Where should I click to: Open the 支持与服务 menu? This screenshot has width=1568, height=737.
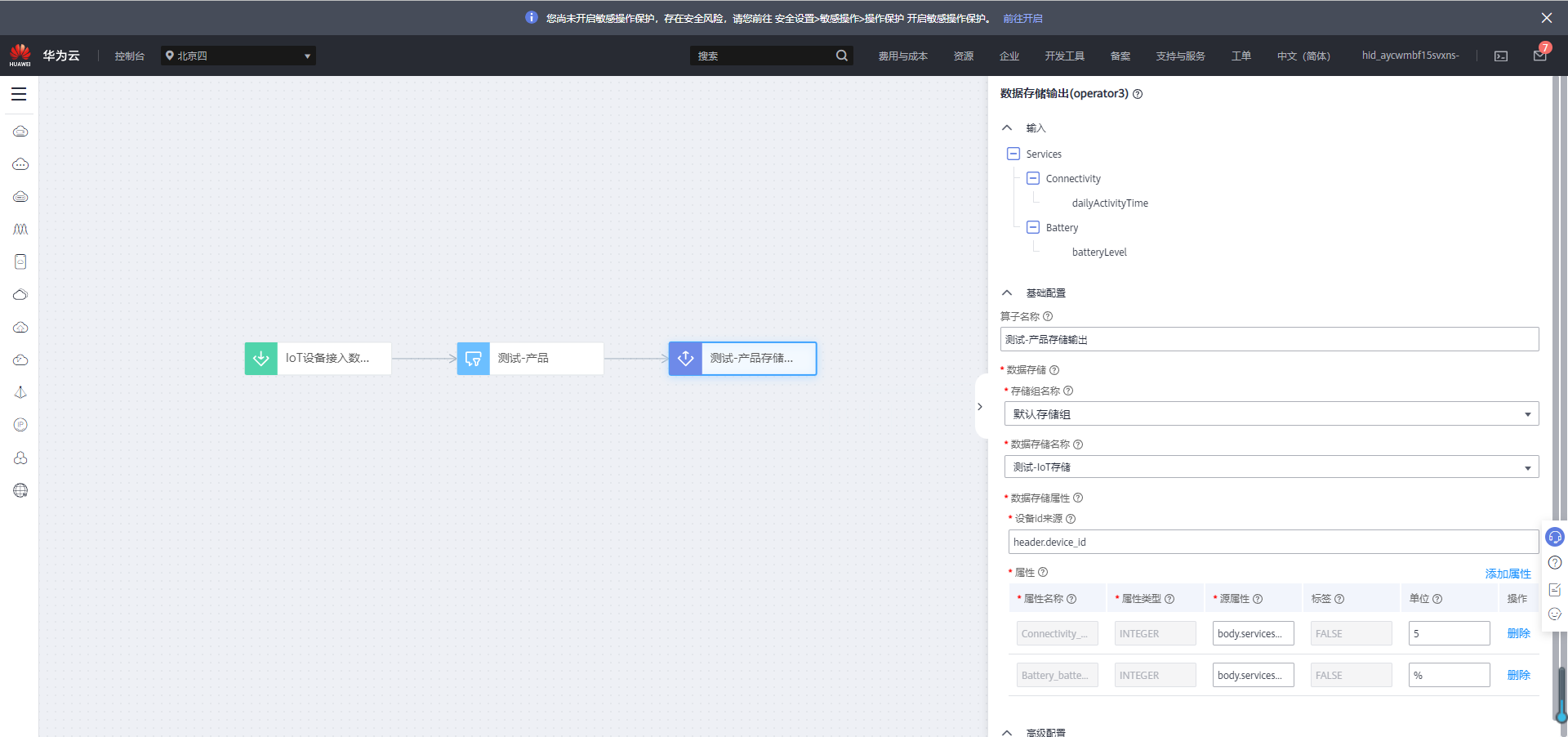coord(1180,56)
